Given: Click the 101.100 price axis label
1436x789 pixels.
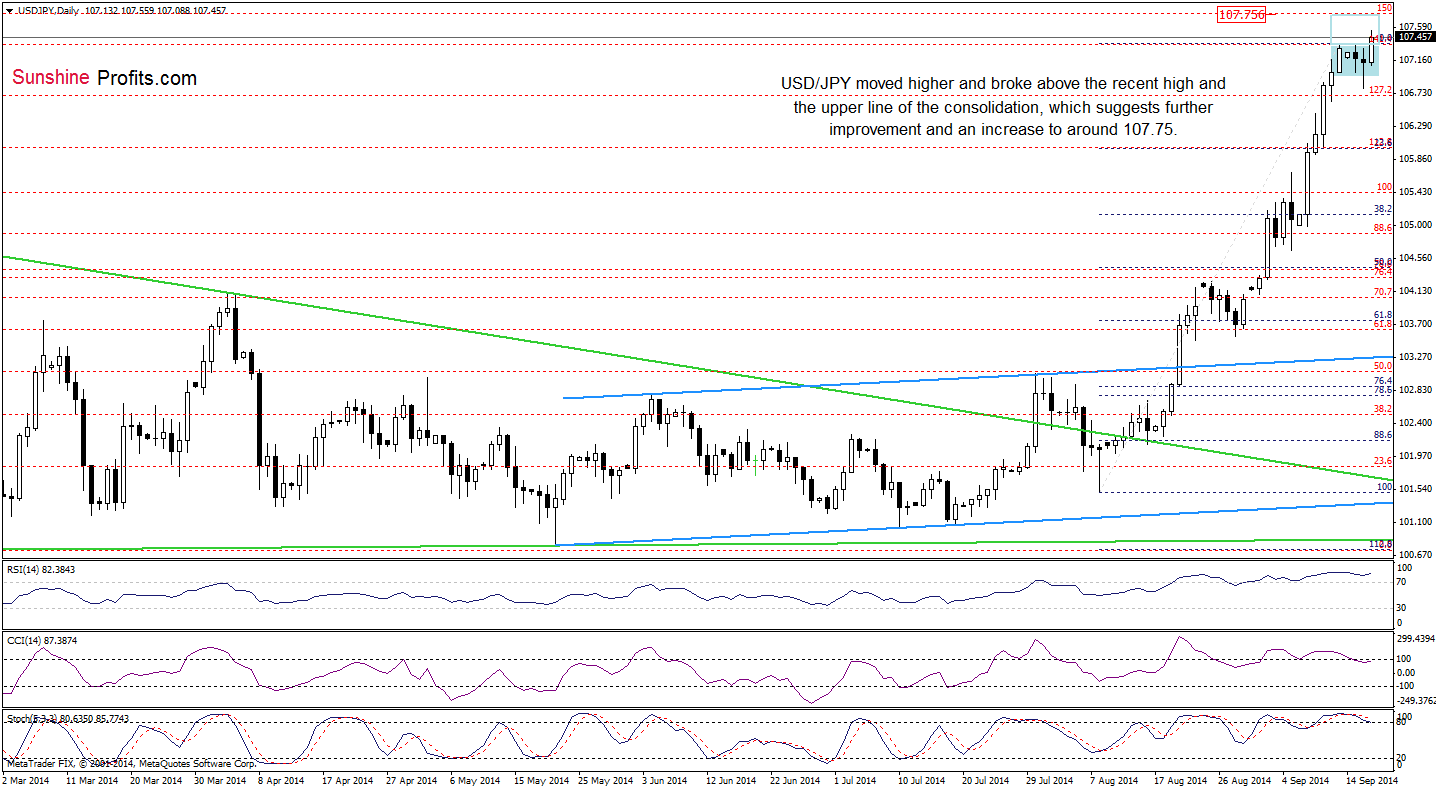Looking at the screenshot, I should coord(1415,521).
